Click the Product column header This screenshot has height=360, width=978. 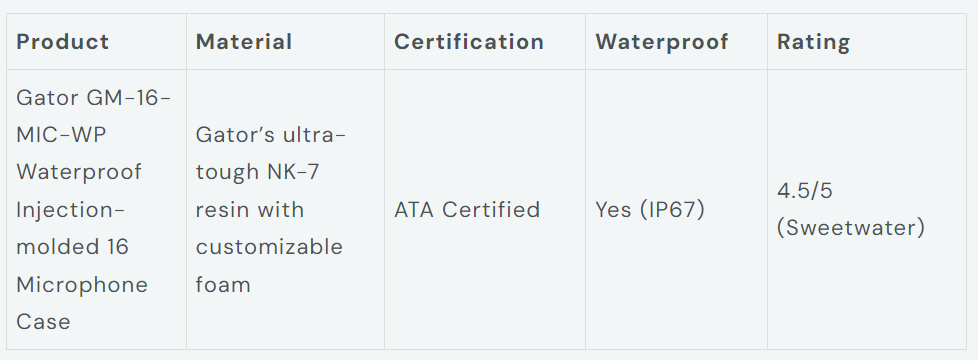pos(62,42)
